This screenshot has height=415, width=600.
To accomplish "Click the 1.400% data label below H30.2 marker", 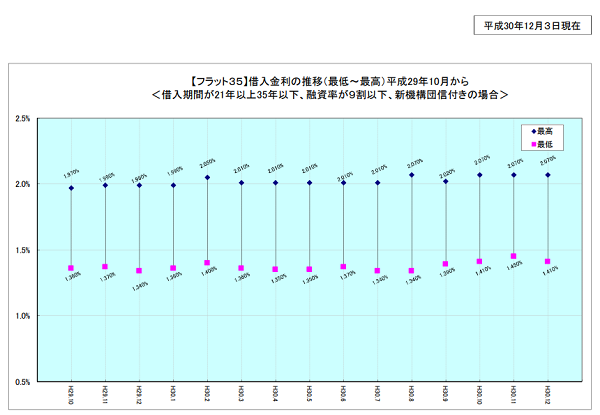I will 209,272.
